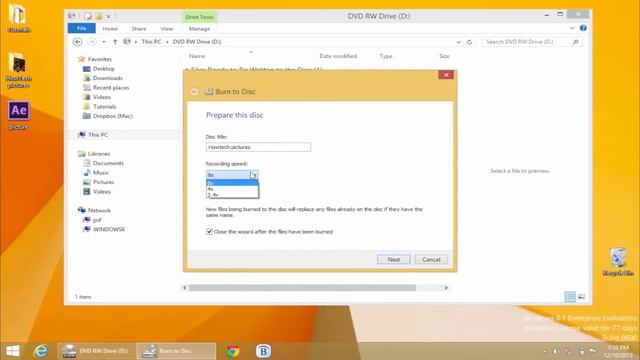This screenshot has height=360, width=640.
Task: Select This PC in the navigation pane
Action: click(x=98, y=135)
